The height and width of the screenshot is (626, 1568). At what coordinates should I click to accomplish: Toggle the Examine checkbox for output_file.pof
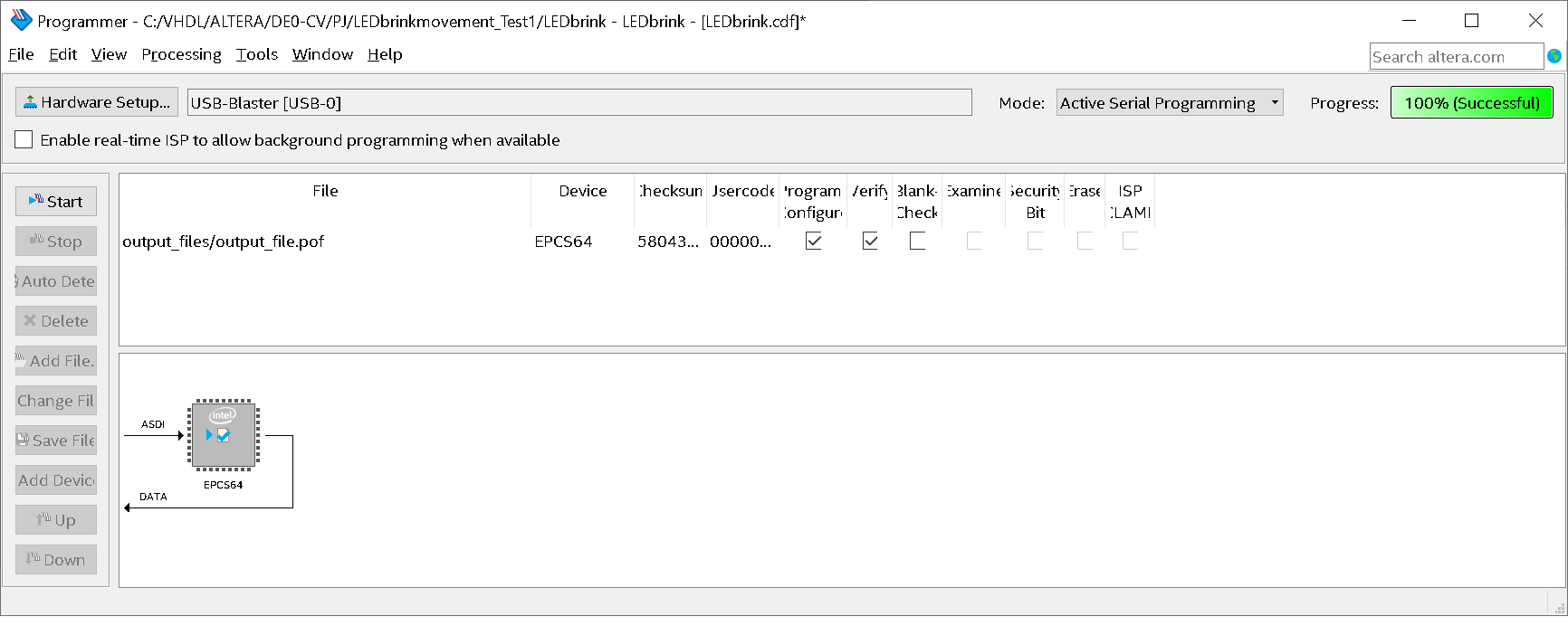[x=974, y=241]
